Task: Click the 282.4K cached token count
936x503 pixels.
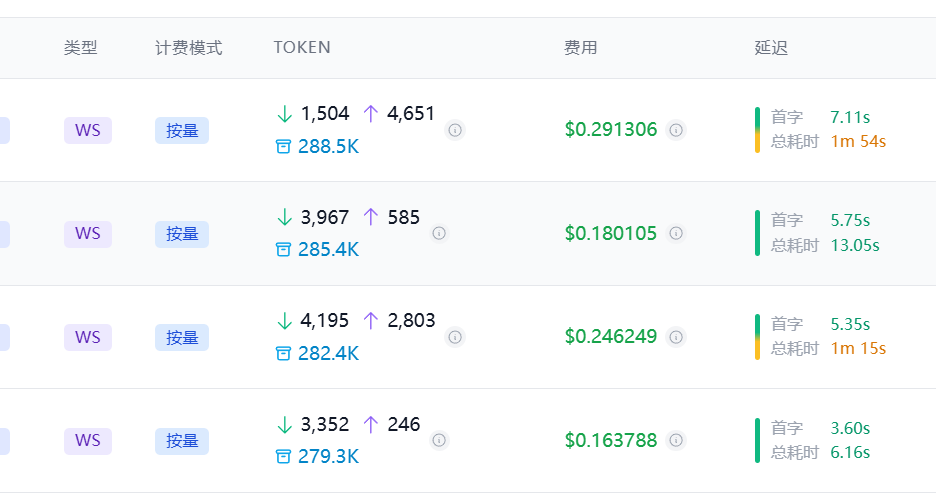Action: pyautogui.click(x=328, y=353)
